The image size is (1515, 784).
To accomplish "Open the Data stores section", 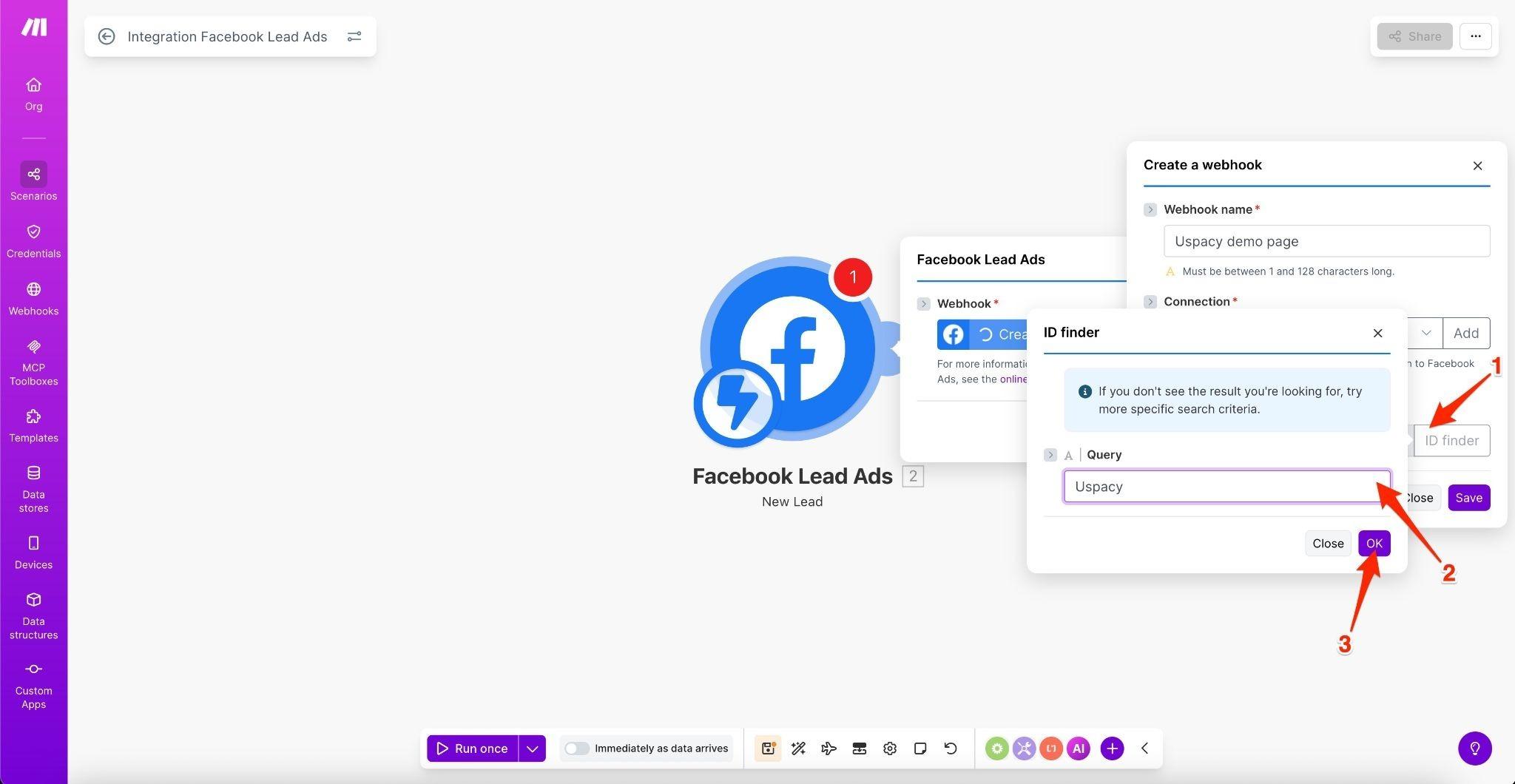I will 33,489.
